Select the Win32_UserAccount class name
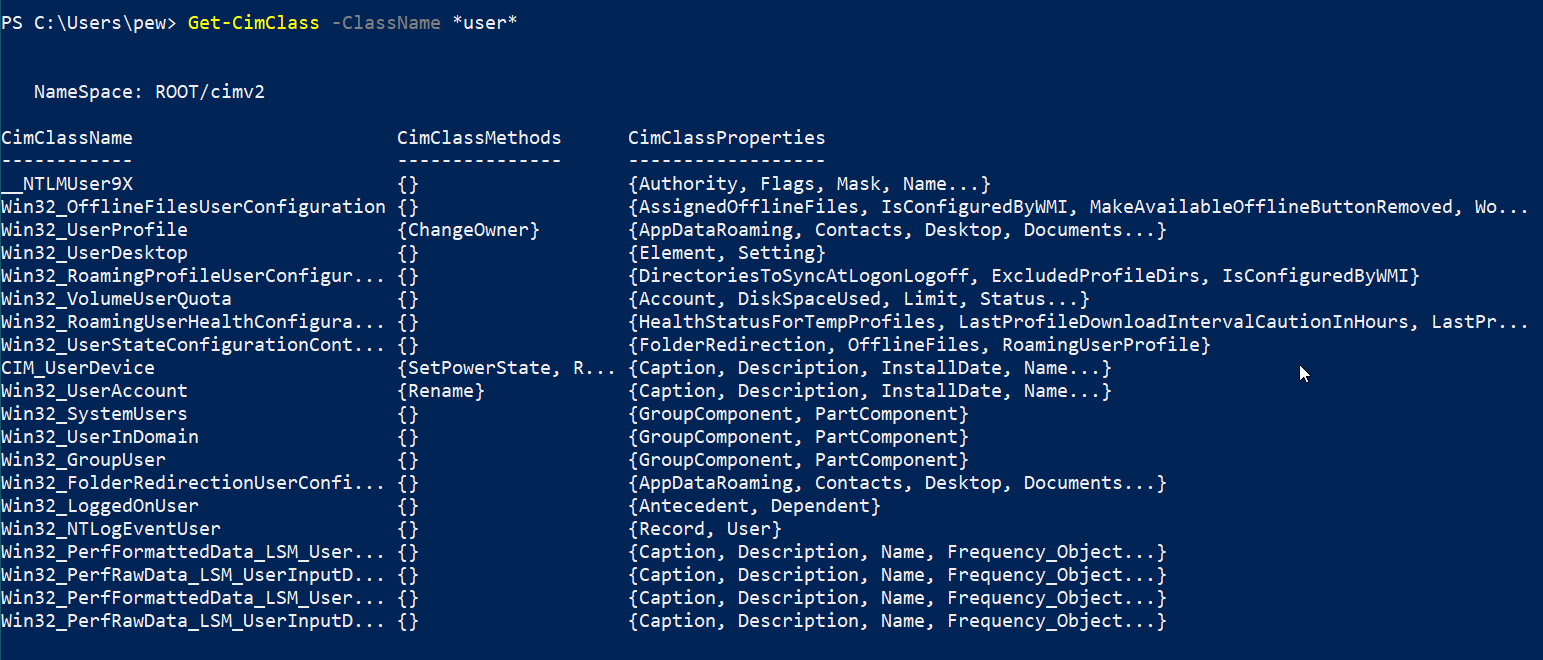 (94, 391)
